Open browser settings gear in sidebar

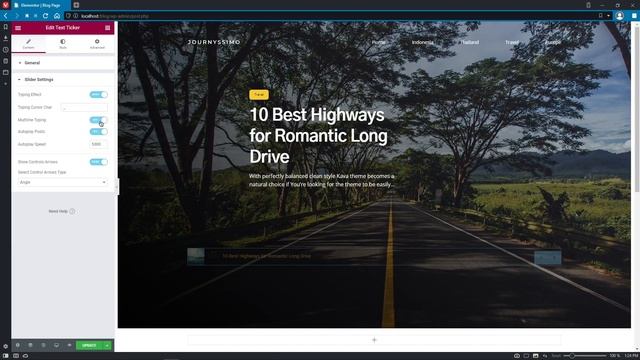tap(5, 346)
